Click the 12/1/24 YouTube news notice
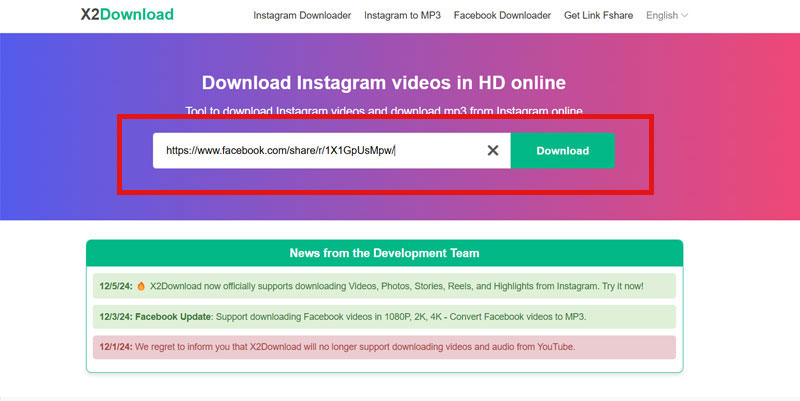The width and height of the screenshot is (800, 401). [384, 347]
